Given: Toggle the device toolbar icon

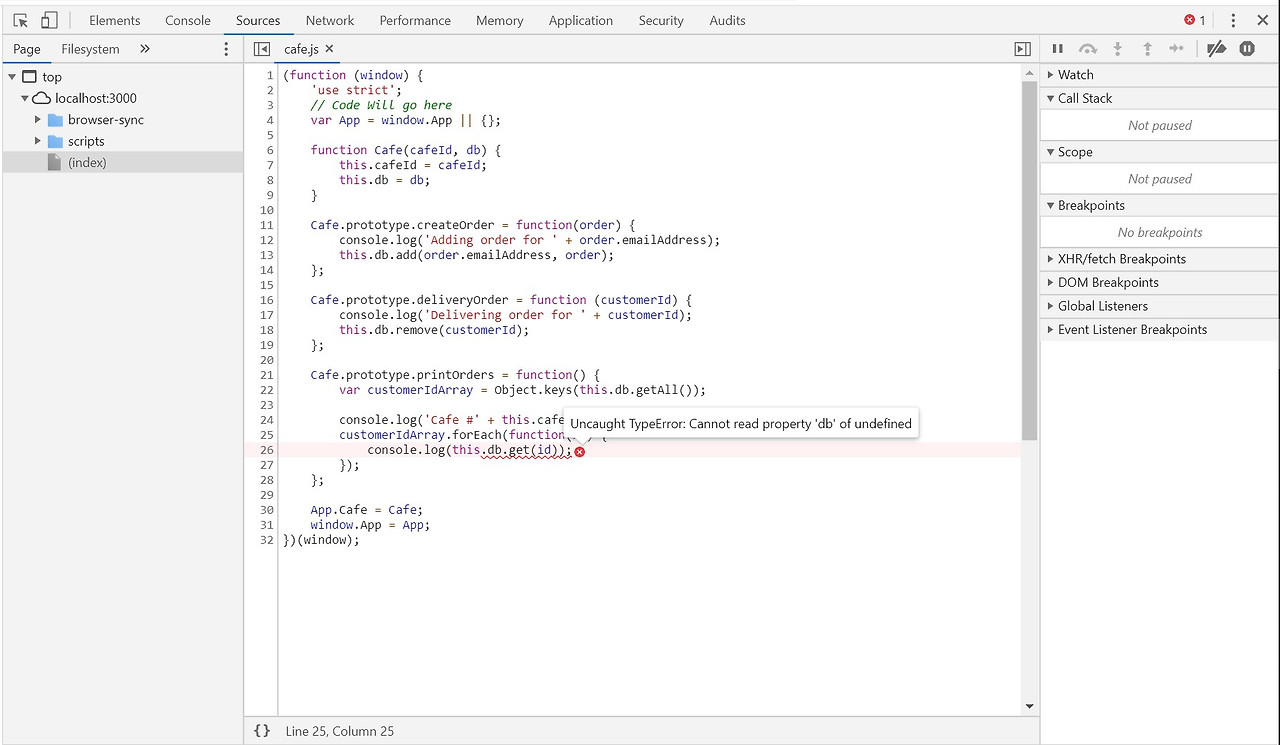Looking at the screenshot, I should coord(49,20).
